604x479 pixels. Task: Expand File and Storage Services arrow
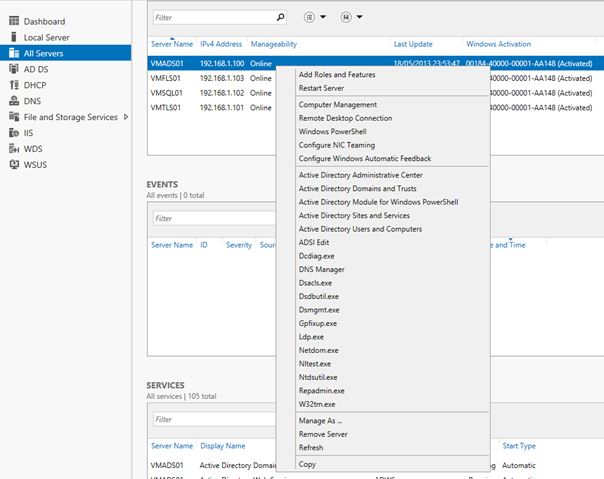(126, 117)
